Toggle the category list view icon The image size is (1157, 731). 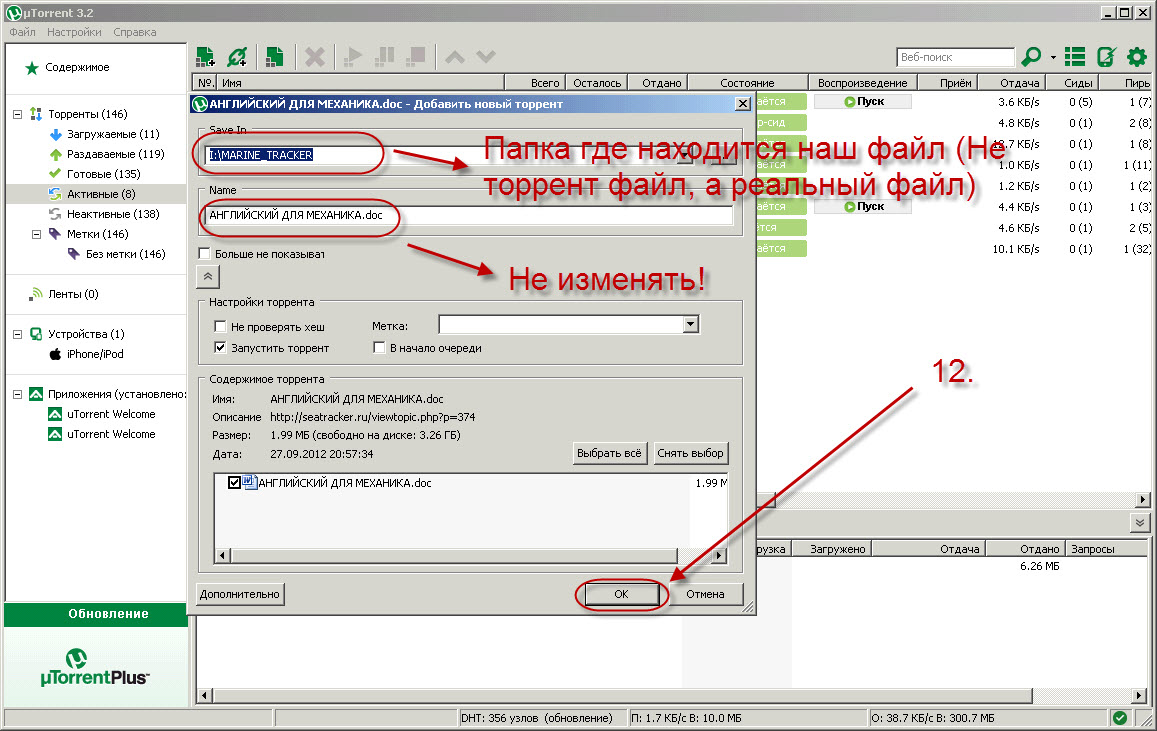click(1075, 57)
